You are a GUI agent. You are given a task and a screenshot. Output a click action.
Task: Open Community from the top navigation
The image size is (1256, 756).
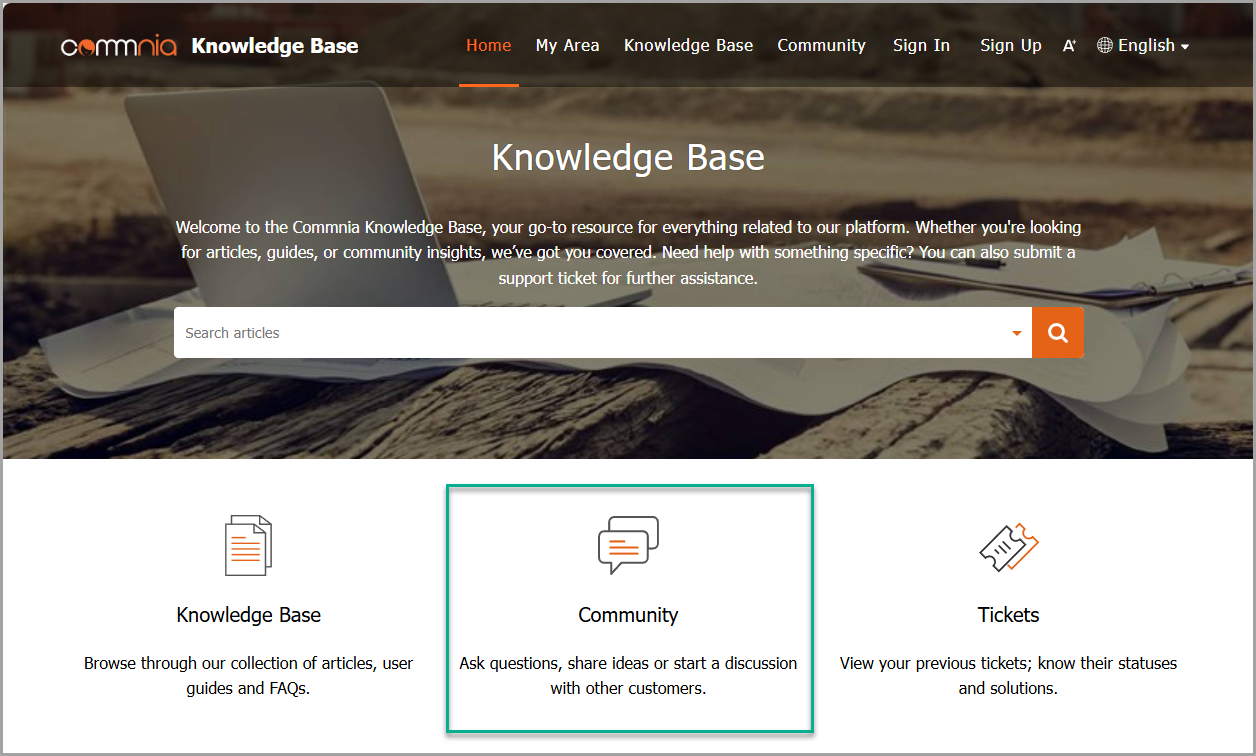point(821,45)
